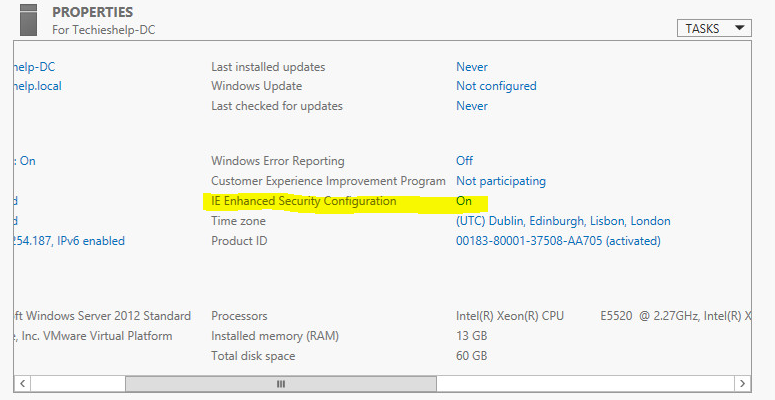Image resolution: width=775 pixels, height=400 pixels.
Task: Click Windows Update 'Not configured' link
Action: click(496, 86)
